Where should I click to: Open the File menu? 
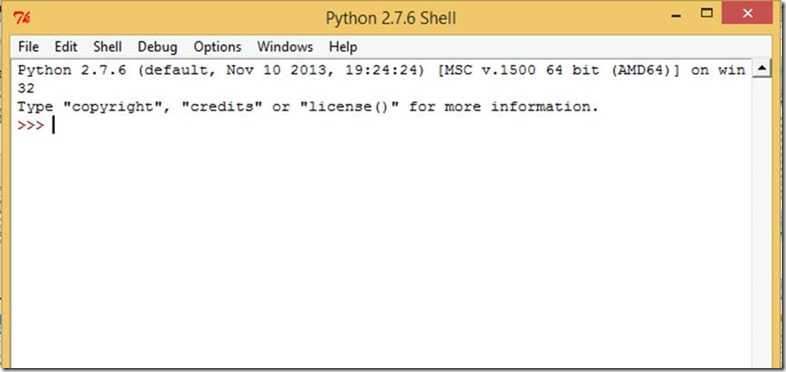click(x=28, y=47)
